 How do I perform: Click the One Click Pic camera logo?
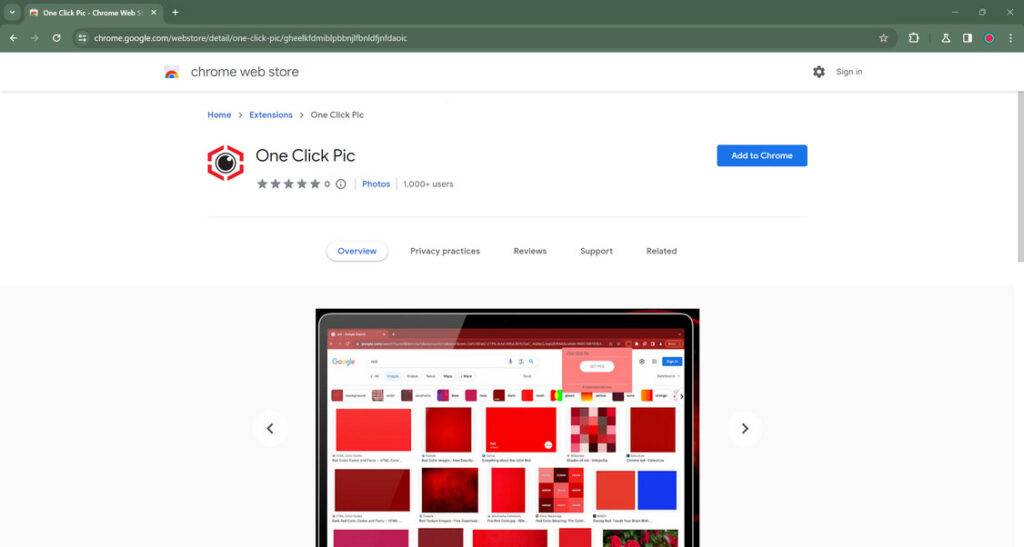pyautogui.click(x=225, y=163)
